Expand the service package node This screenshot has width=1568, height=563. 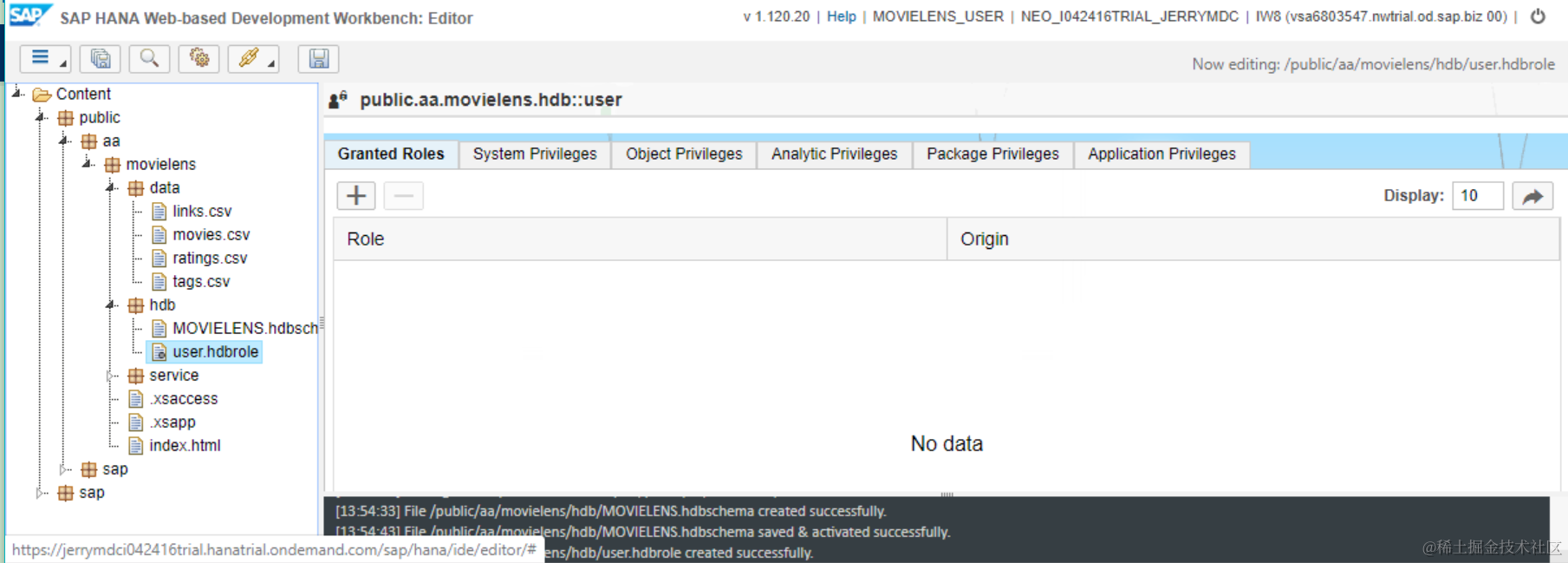click(x=110, y=376)
